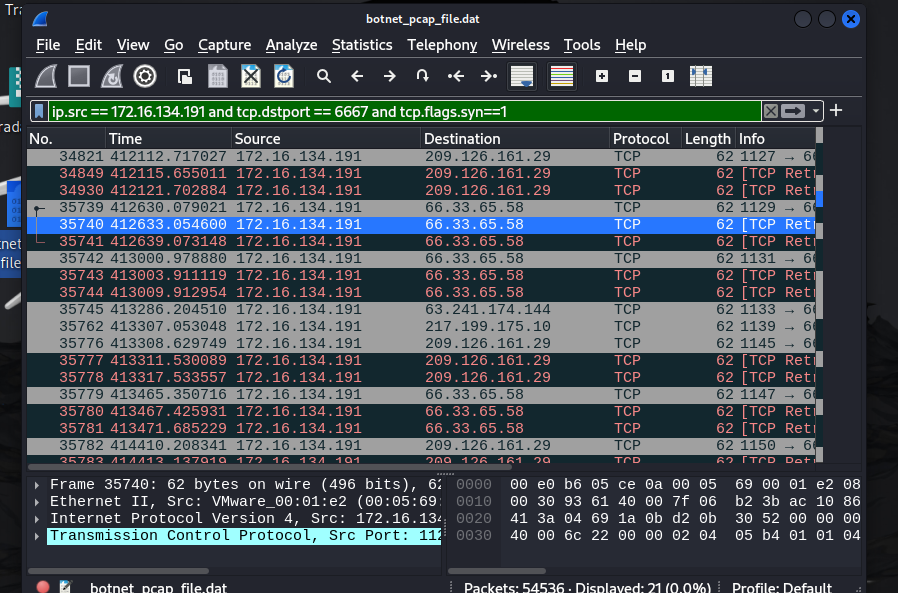
Task: Apply the display filter arrow button
Action: click(794, 111)
